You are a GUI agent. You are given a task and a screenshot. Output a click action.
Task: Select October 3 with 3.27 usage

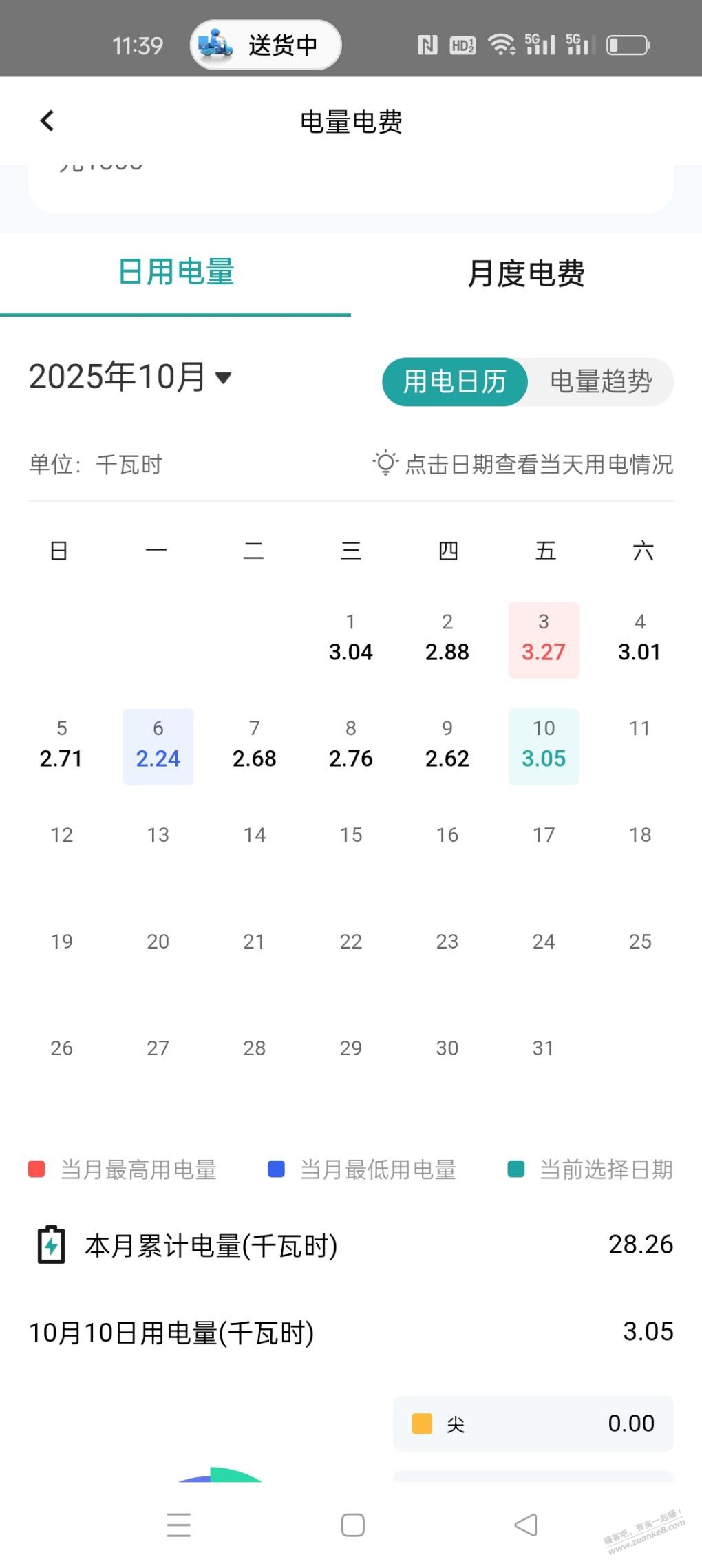click(543, 639)
